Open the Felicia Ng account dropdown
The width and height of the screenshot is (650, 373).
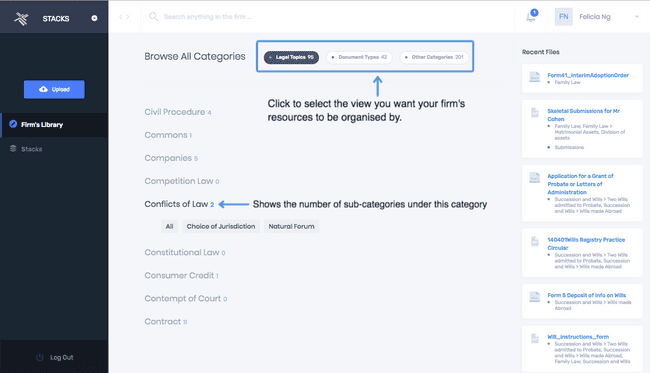(637, 17)
